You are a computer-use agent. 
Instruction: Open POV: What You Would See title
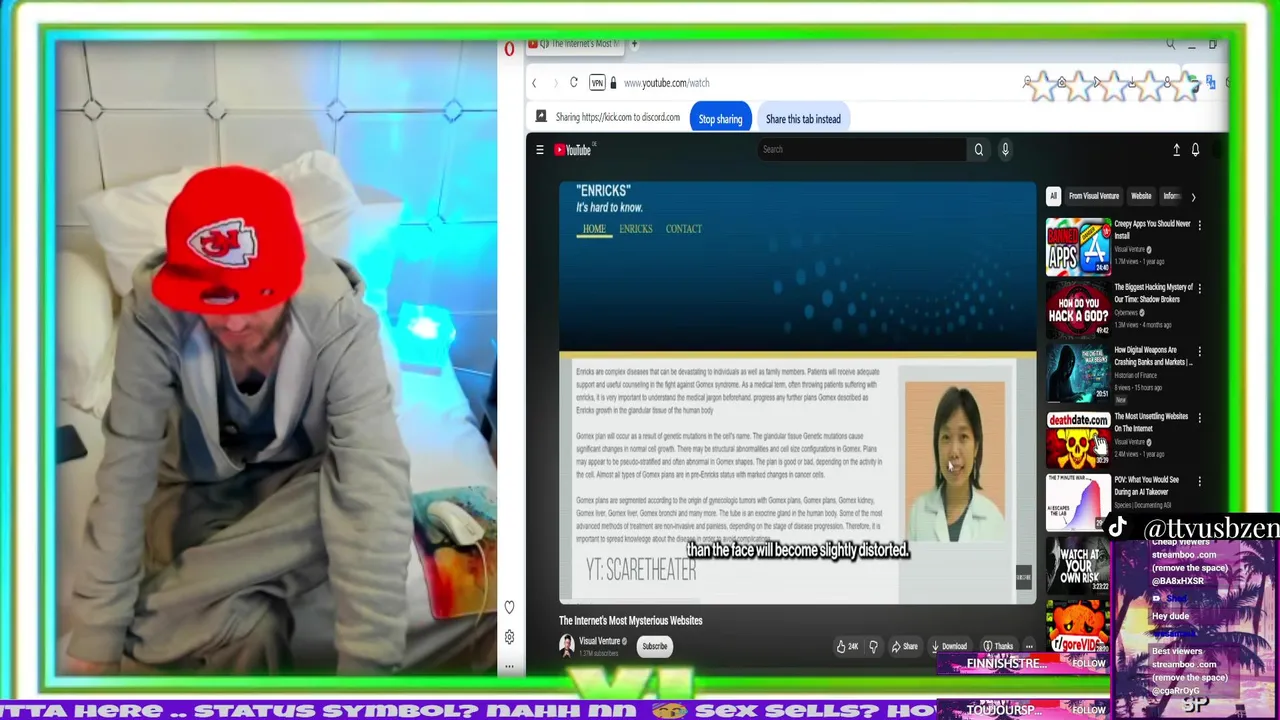pyautogui.click(x=1147, y=486)
